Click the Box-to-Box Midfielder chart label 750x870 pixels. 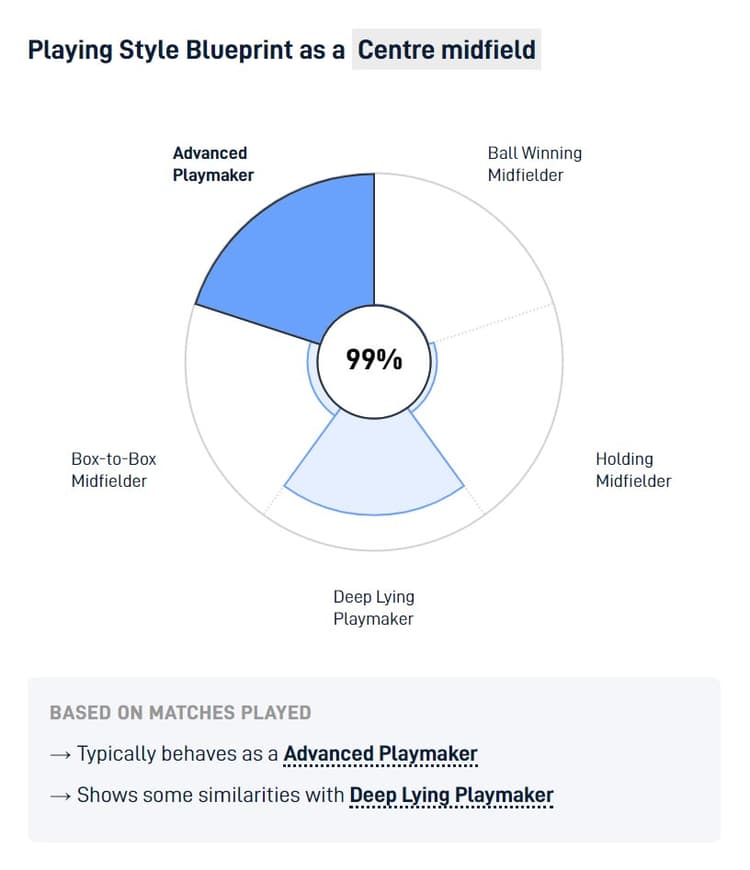[113, 470]
